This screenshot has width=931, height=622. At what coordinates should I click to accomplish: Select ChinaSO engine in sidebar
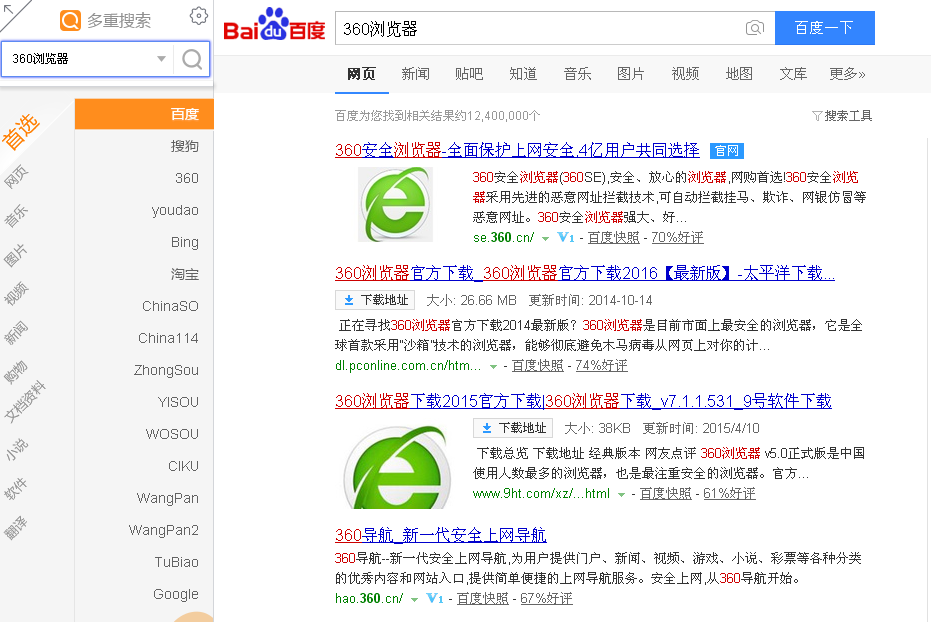144,306
